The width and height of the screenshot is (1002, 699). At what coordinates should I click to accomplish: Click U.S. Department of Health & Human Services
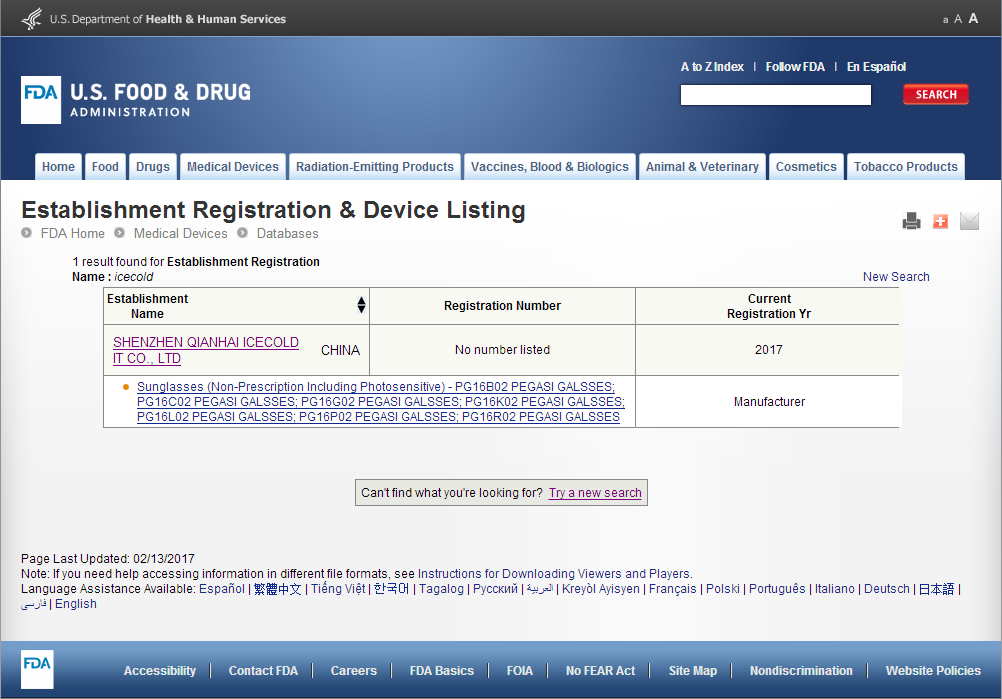(x=167, y=19)
